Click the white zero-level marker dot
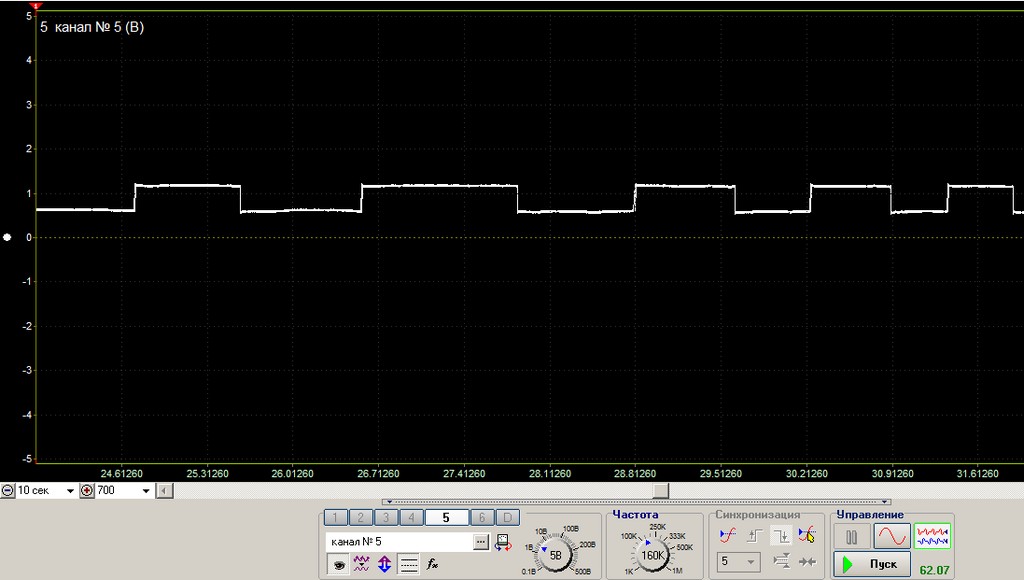Image resolution: width=1024 pixels, height=580 pixels. tap(7, 237)
